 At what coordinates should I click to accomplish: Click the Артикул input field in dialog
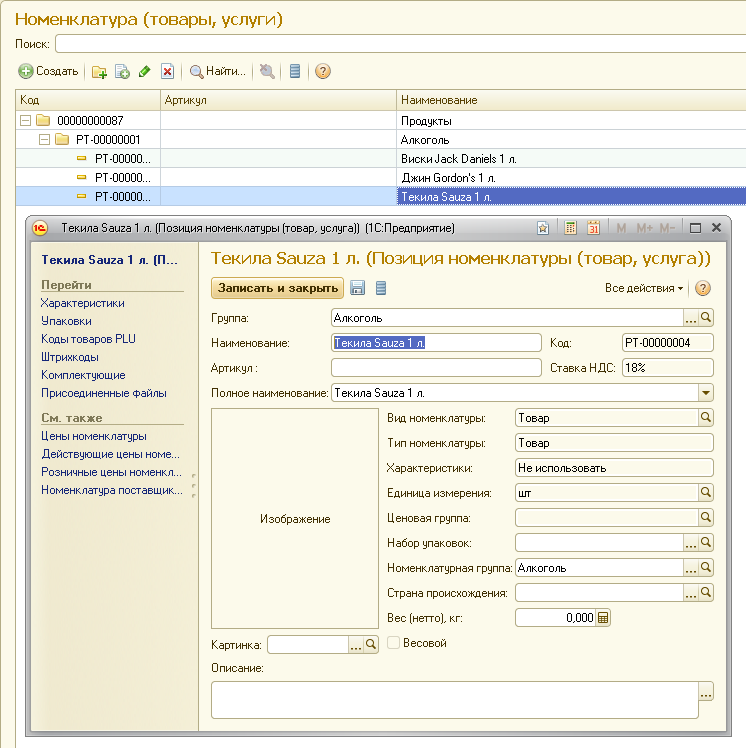click(x=436, y=368)
